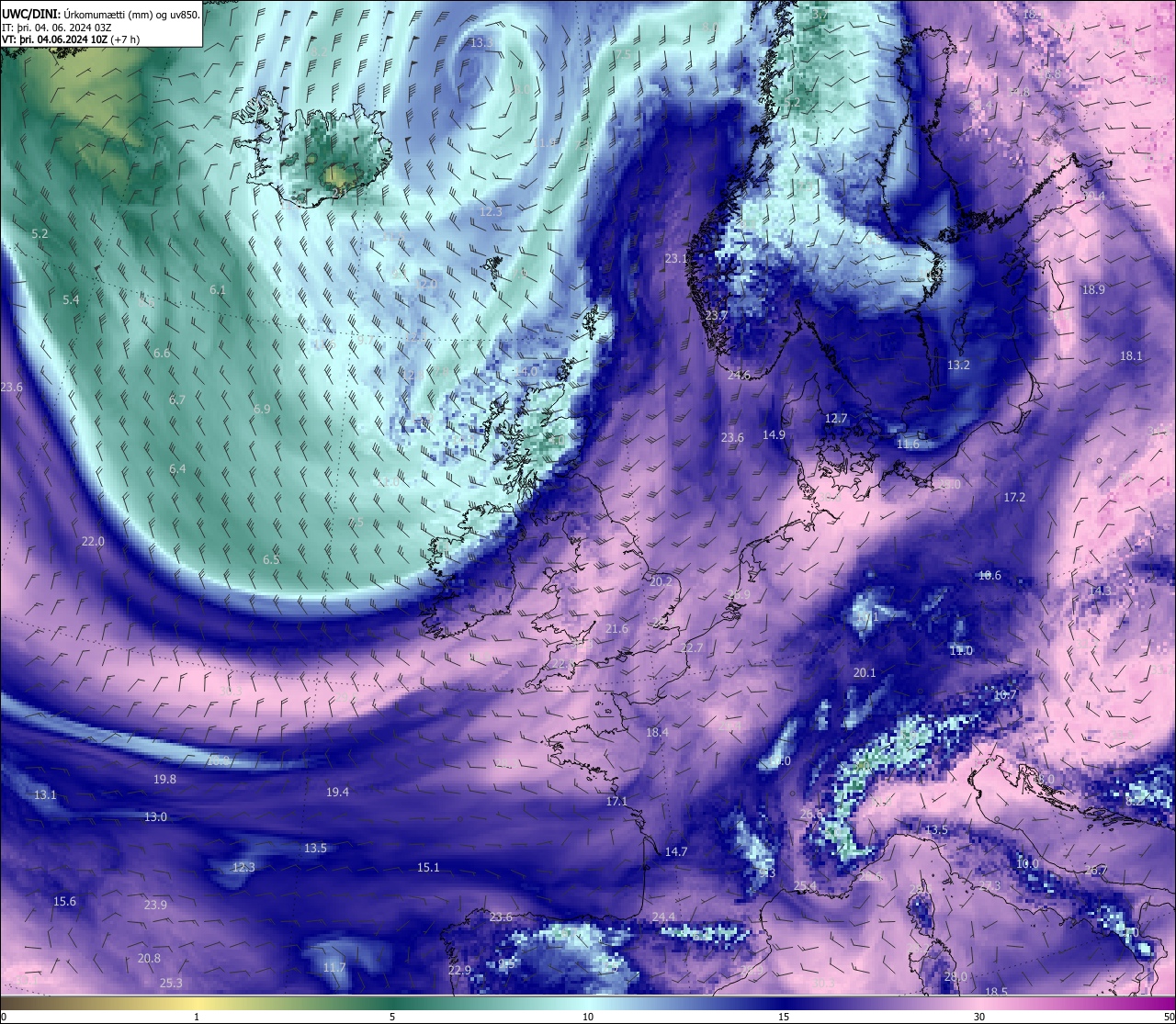The height and width of the screenshot is (1024, 1176).
Task: Click the color scale label 5
Action: 392,1017
